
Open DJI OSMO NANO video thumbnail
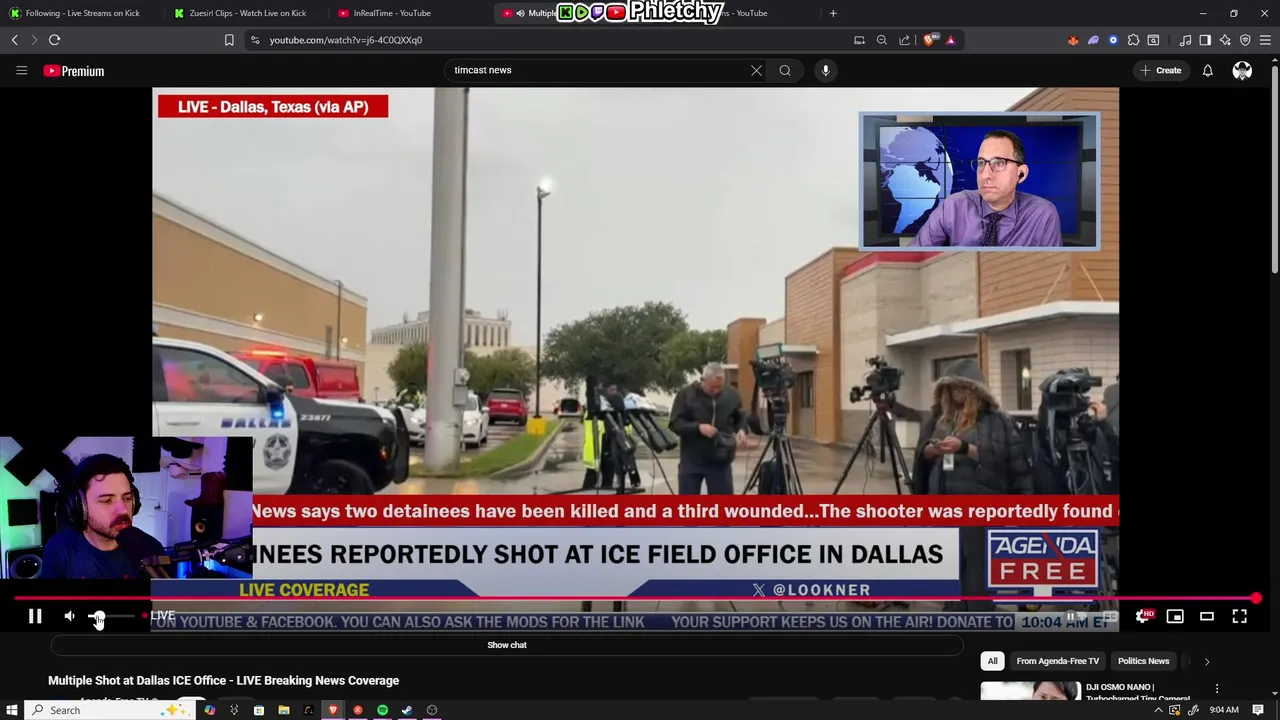(x=1029, y=691)
